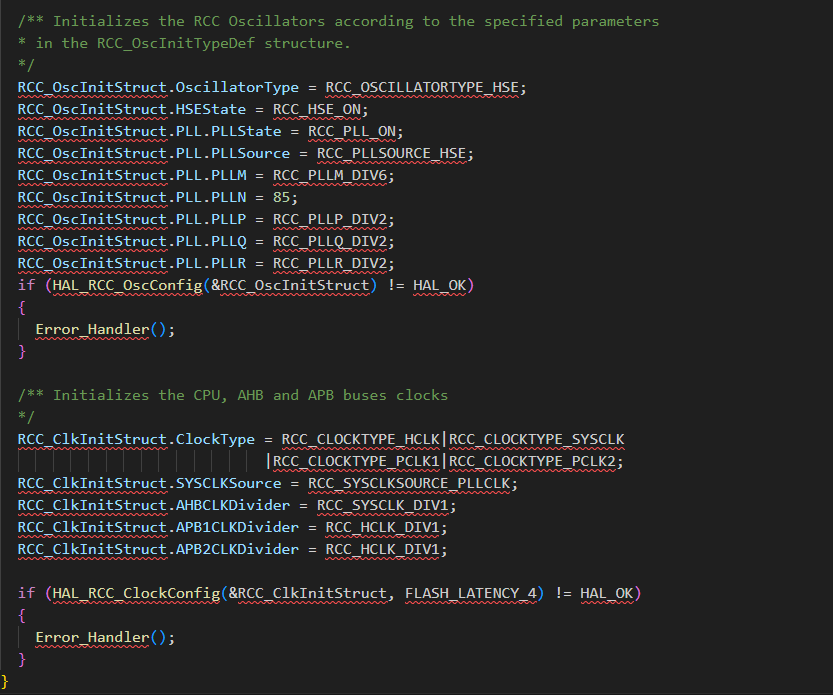Click the FLASH_LATENCY_4 argument
Screen dimensions: 833x695
coord(470,593)
